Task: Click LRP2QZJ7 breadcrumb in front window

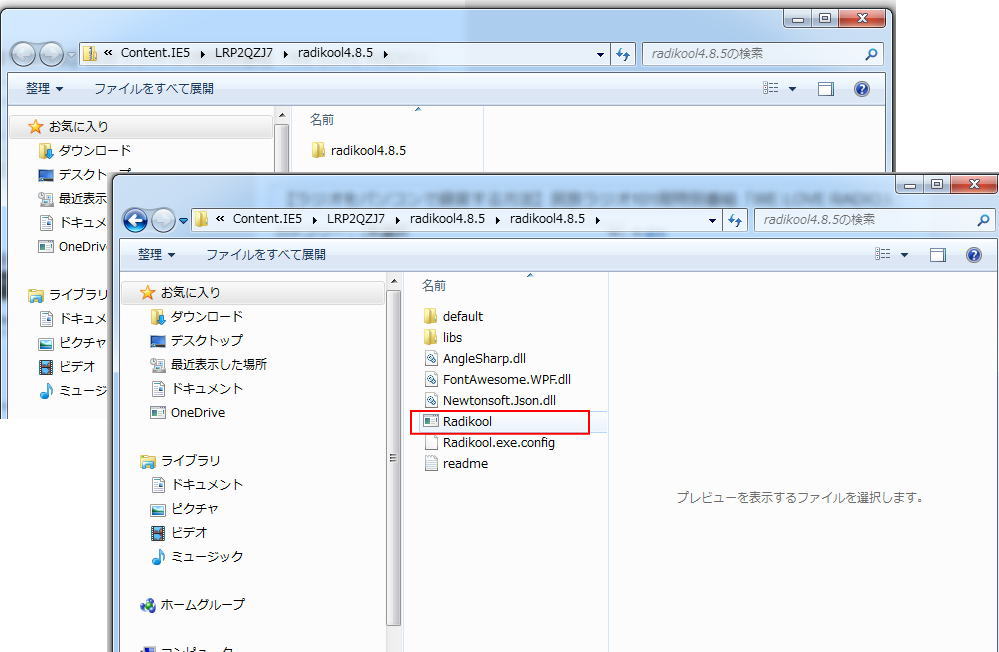Action: [356, 219]
